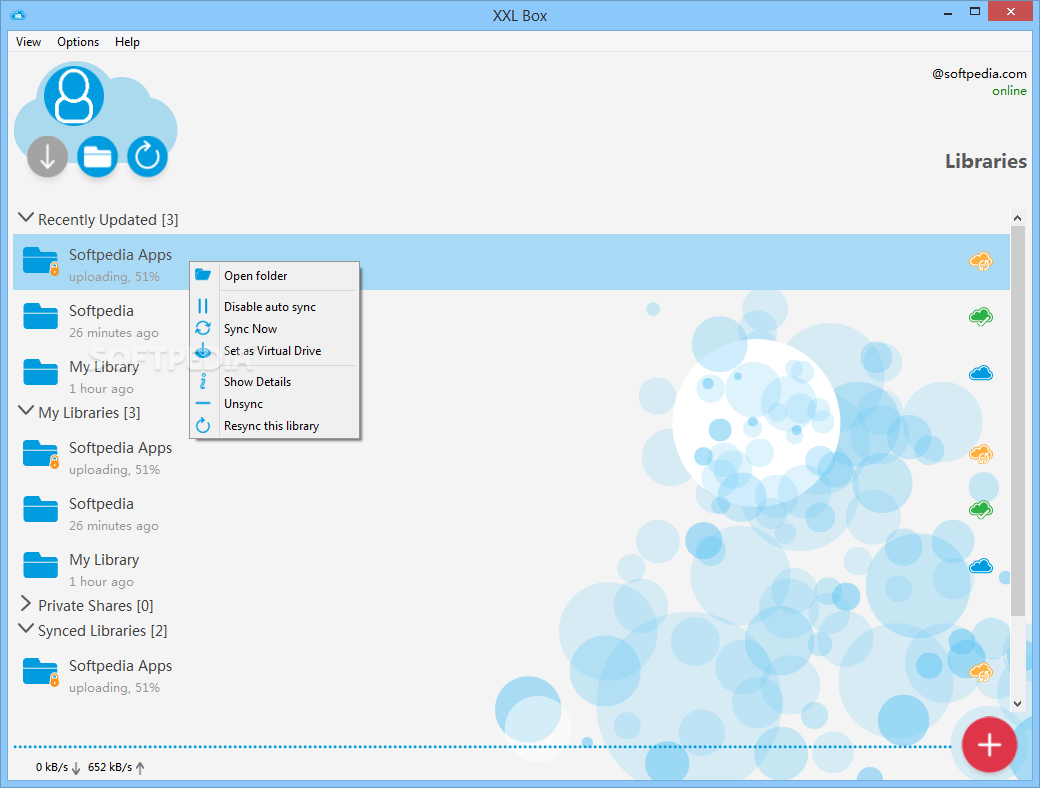The width and height of the screenshot is (1040, 788).
Task: Click the gray download arrow button
Action: coord(47,157)
